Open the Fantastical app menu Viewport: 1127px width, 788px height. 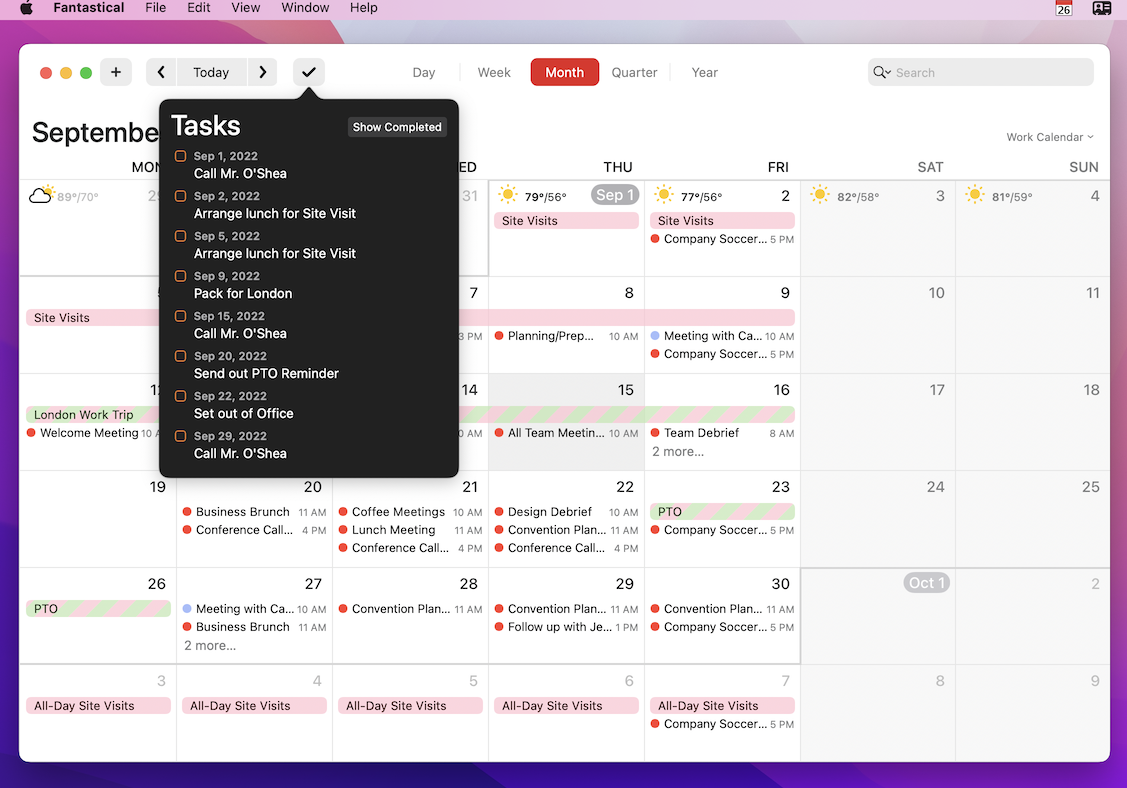point(88,8)
